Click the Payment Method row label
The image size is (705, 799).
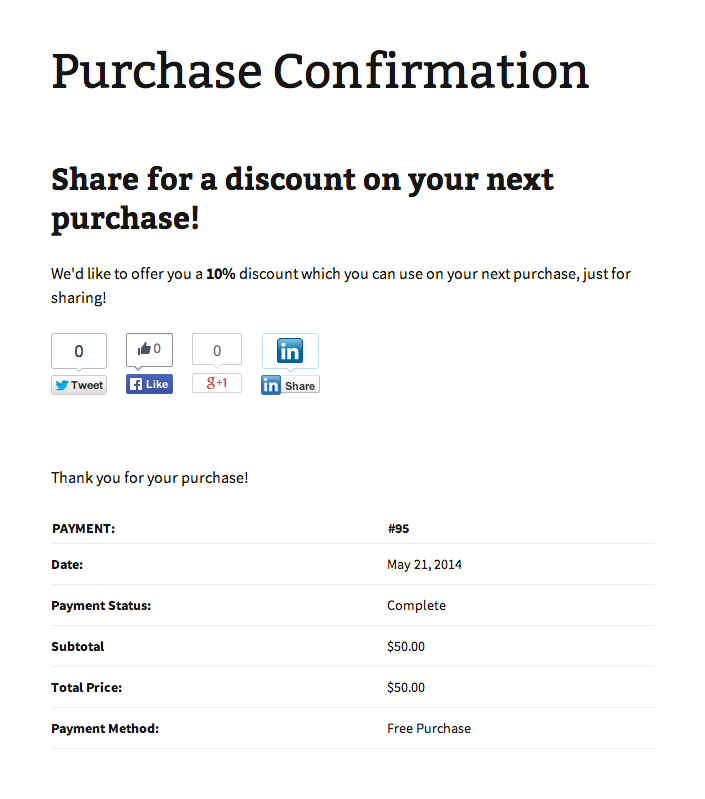point(105,729)
